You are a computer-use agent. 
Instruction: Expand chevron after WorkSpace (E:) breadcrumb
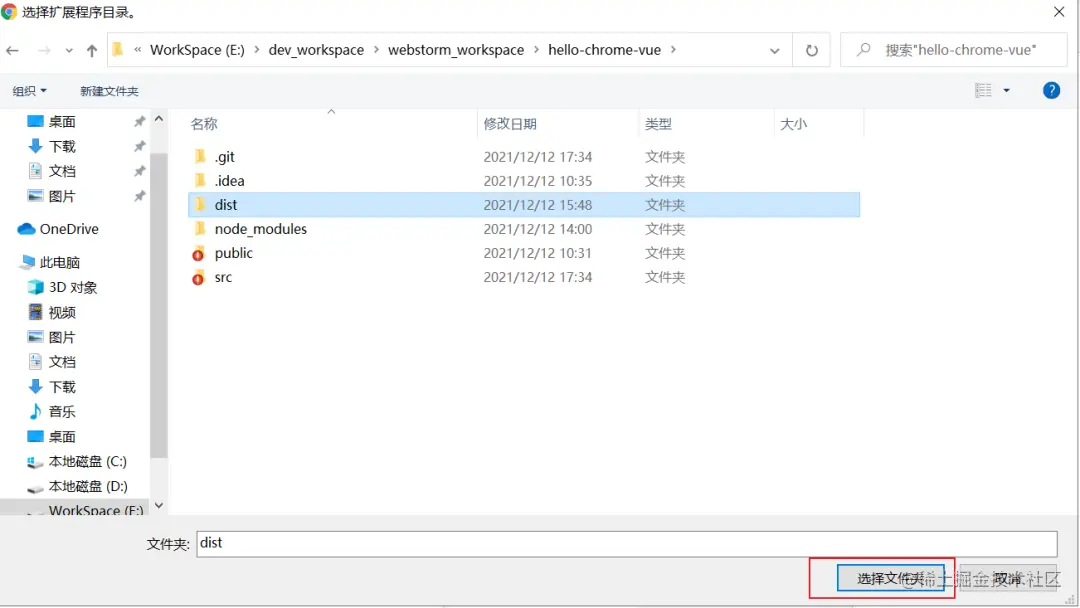click(x=257, y=50)
